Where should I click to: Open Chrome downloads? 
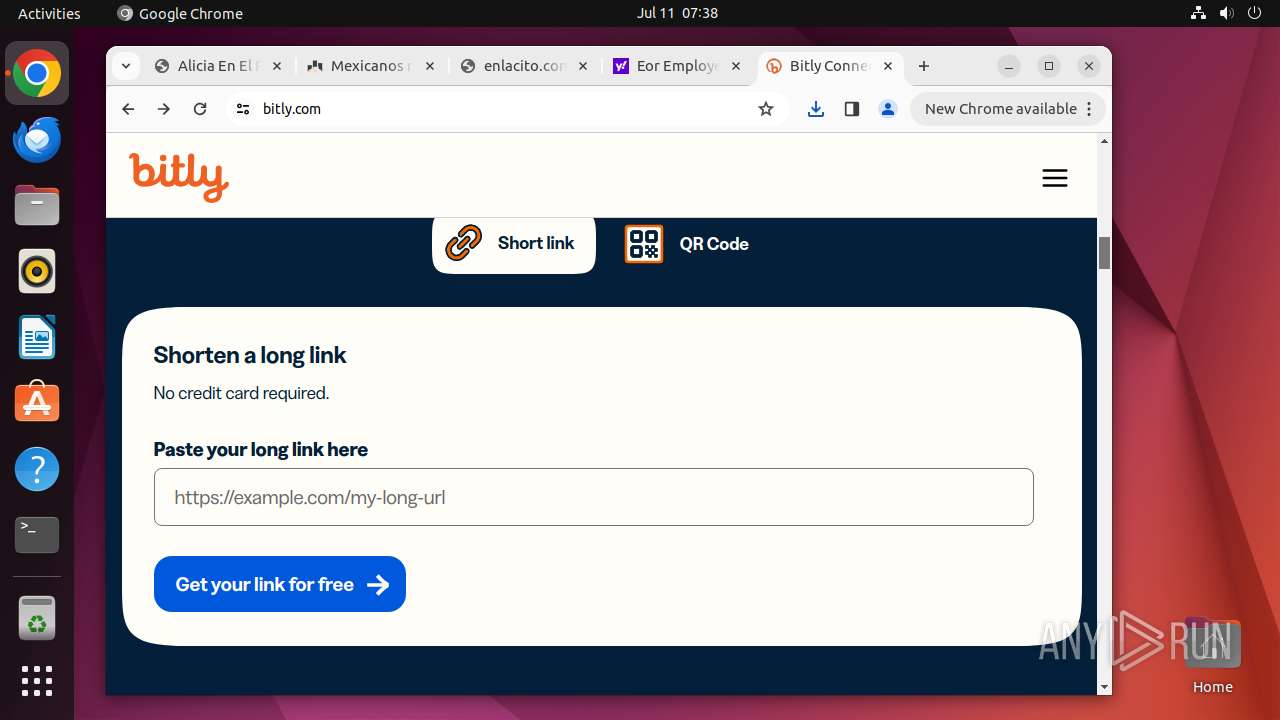pyautogui.click(x=816, y=109)
